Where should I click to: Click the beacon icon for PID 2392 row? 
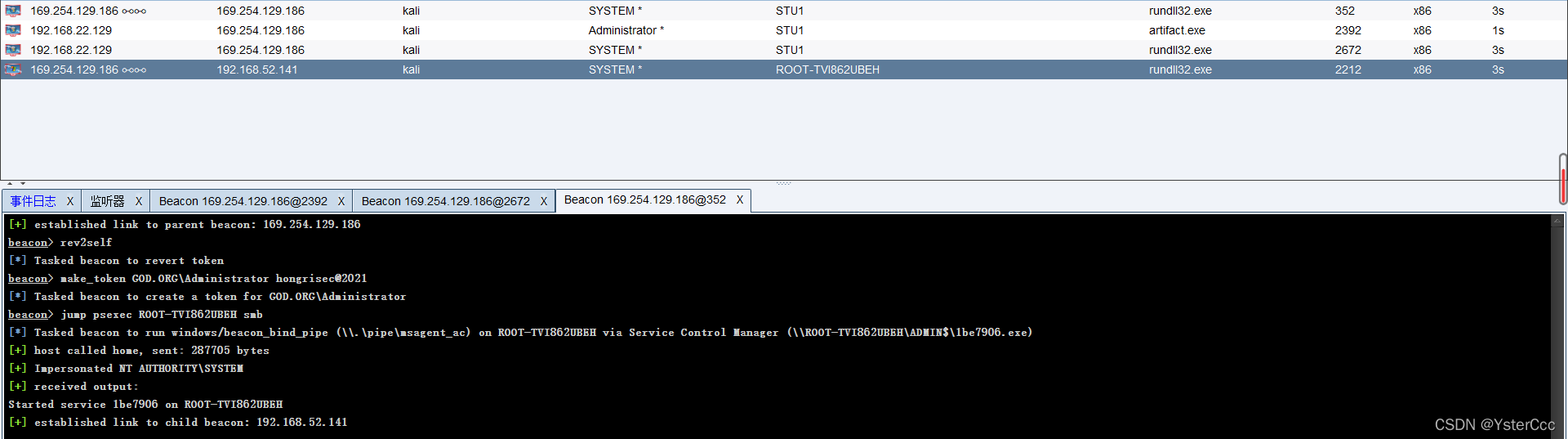point(13,30)
